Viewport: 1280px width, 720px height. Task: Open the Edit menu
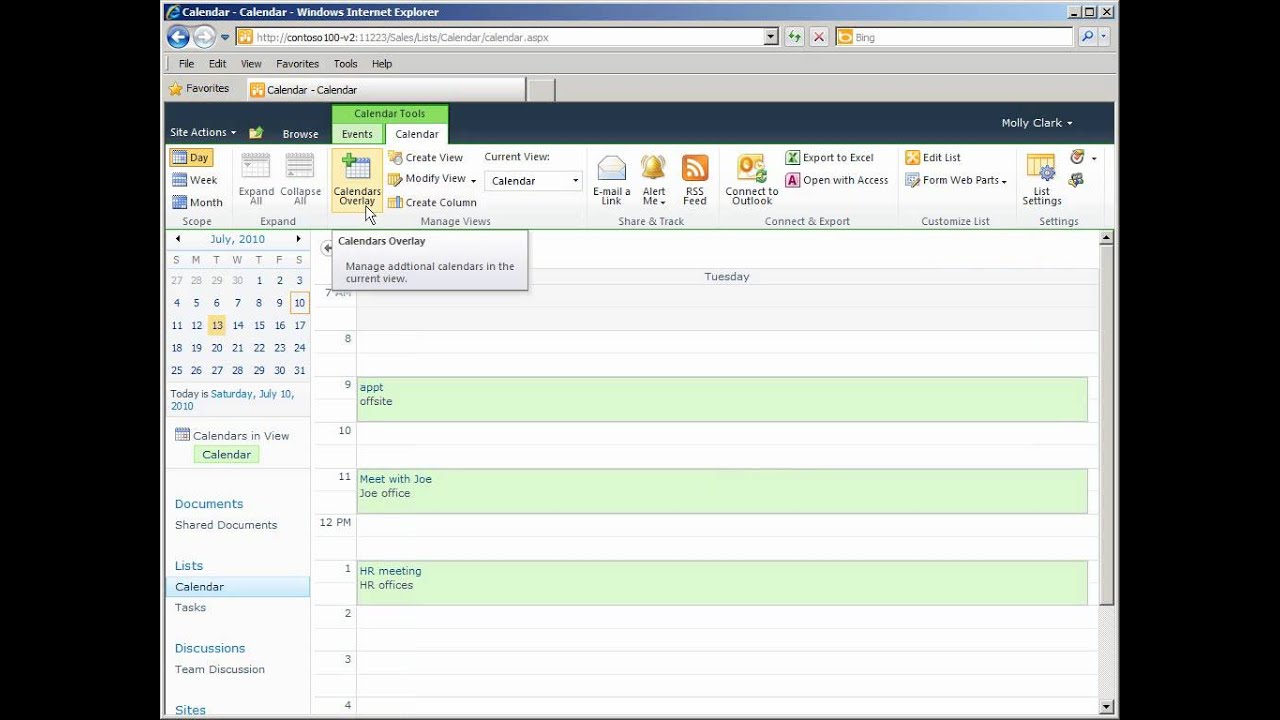(x=217, y=63)
